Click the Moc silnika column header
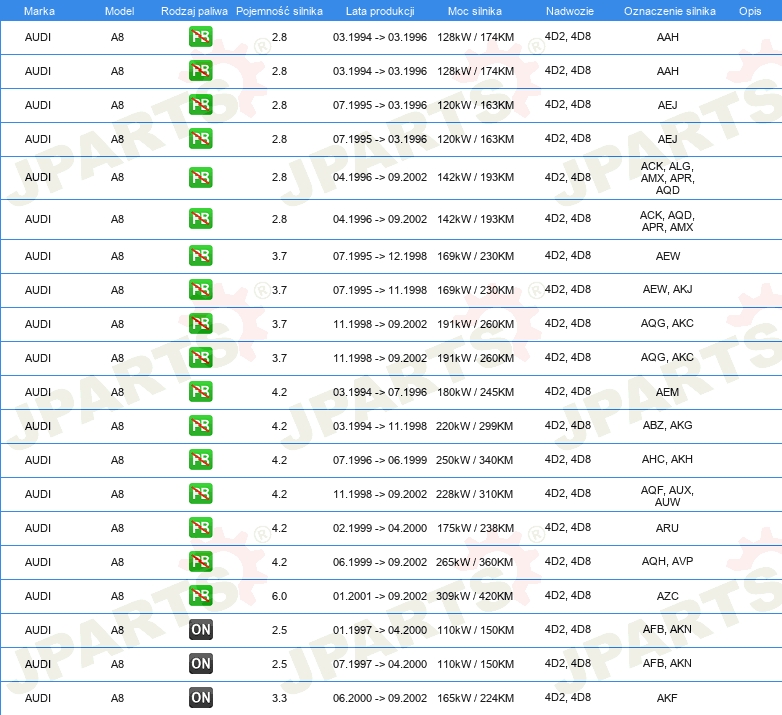782x715 pixels. point(475,10)
